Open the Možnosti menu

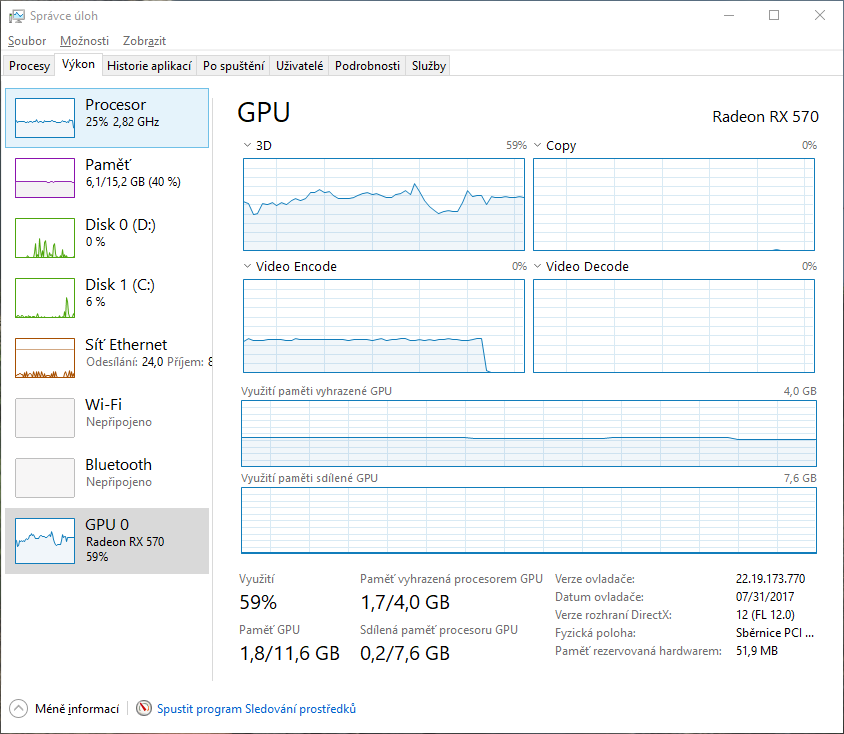click(84, 41)
